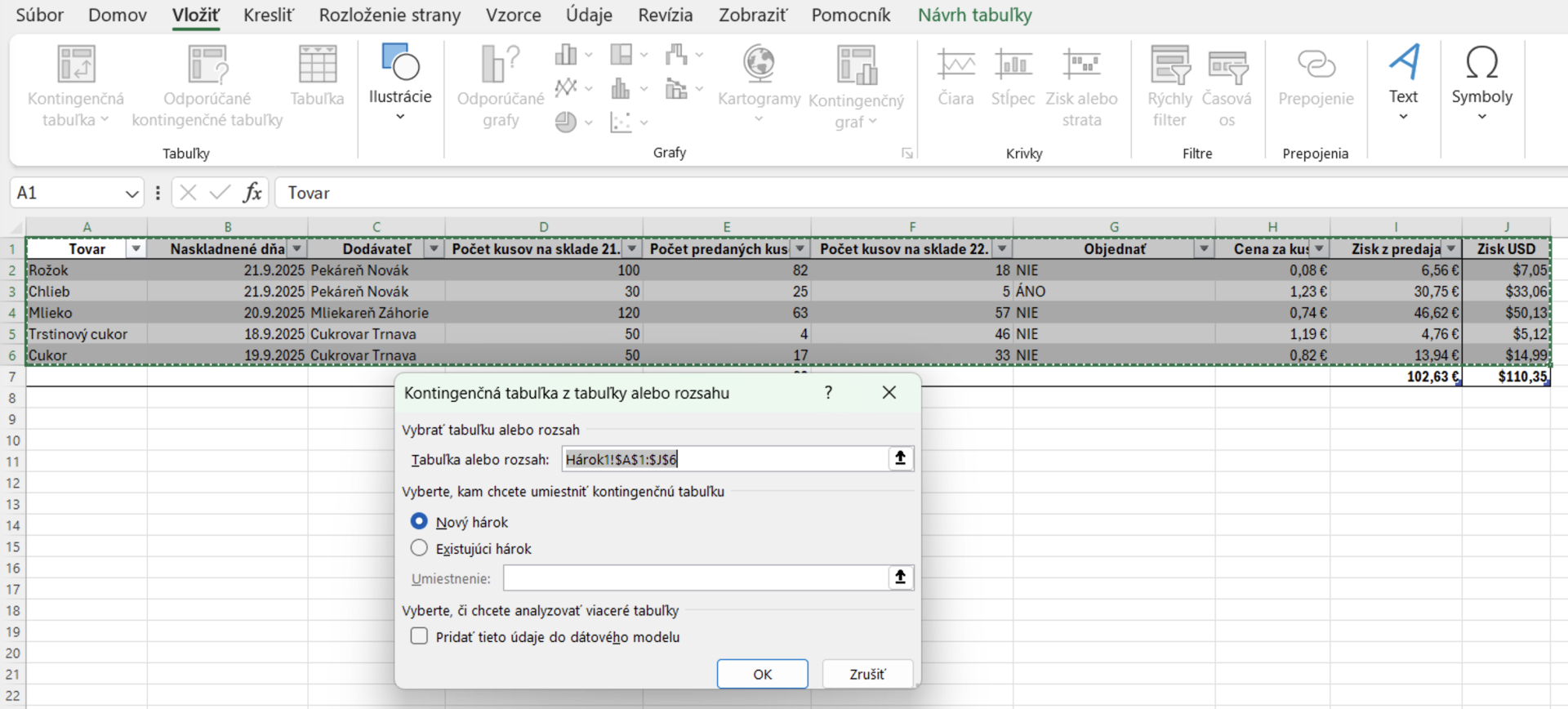Open the Dodávateľ column filter dropdown
The image size is (1568, 709).
pyautogui.click(x=434, y=249)
